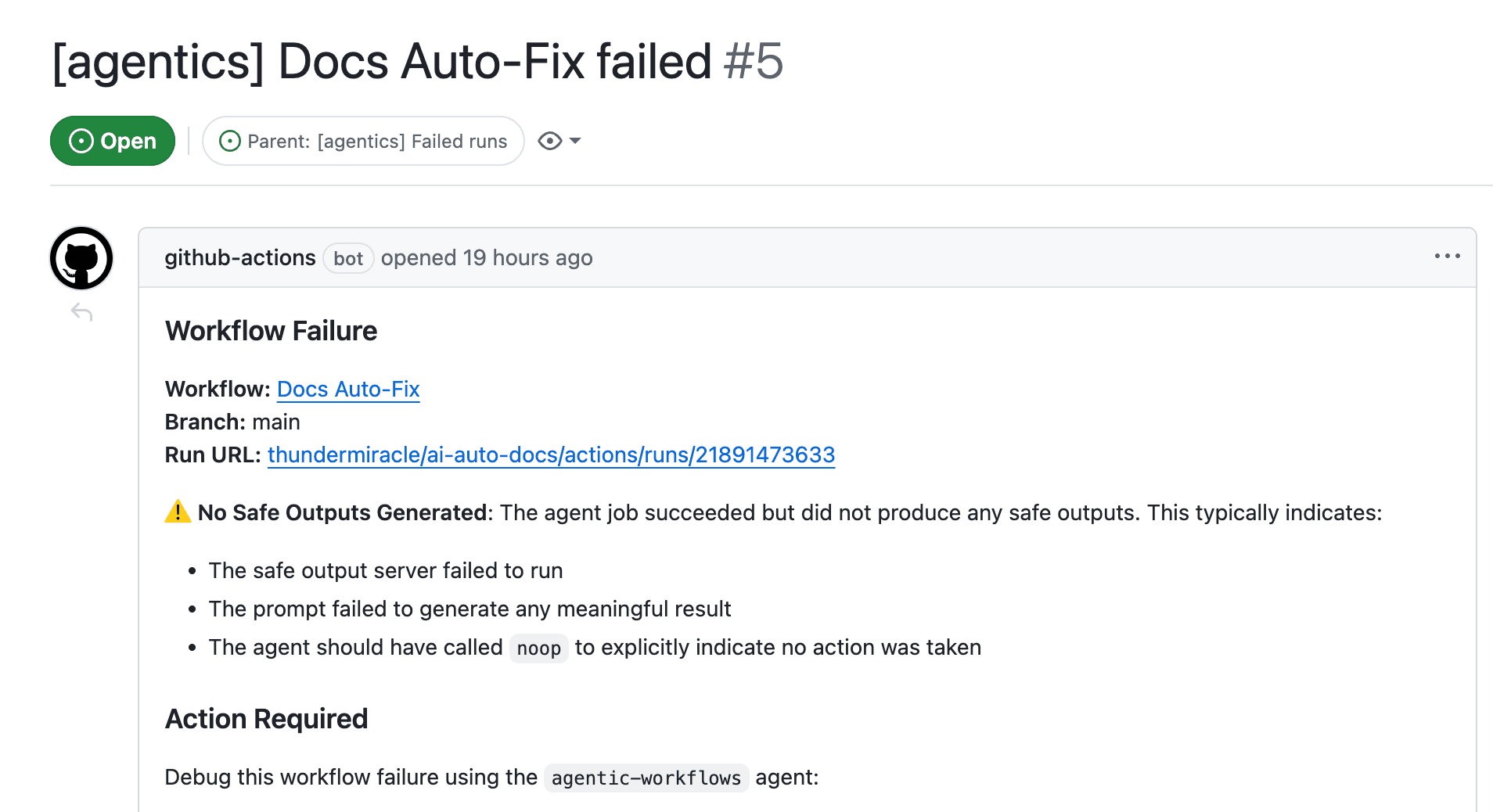Click the reply arrow icon below the avatar

pyautogui.click(x=81, y=313)
